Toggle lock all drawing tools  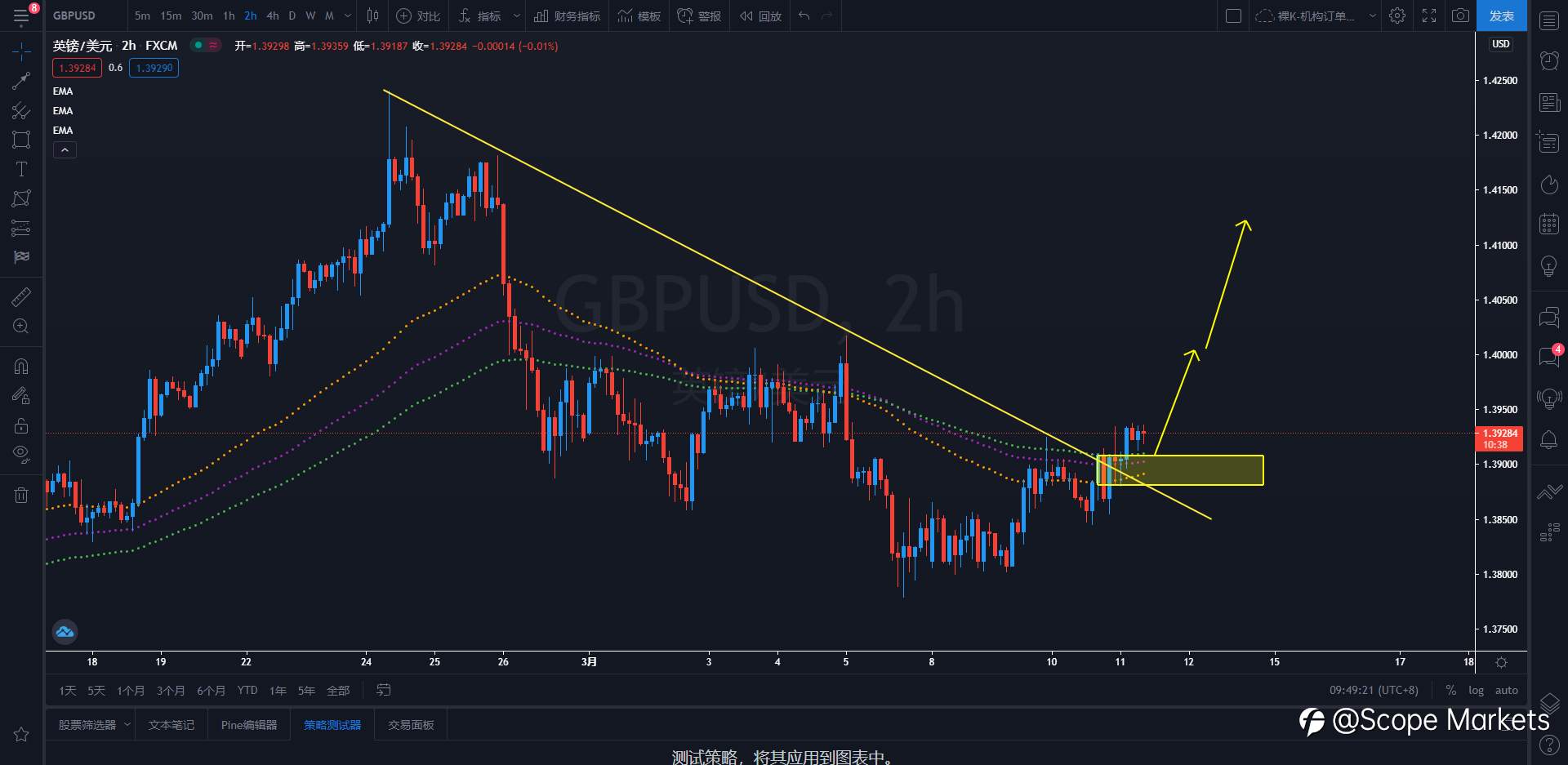pos(21,425)
